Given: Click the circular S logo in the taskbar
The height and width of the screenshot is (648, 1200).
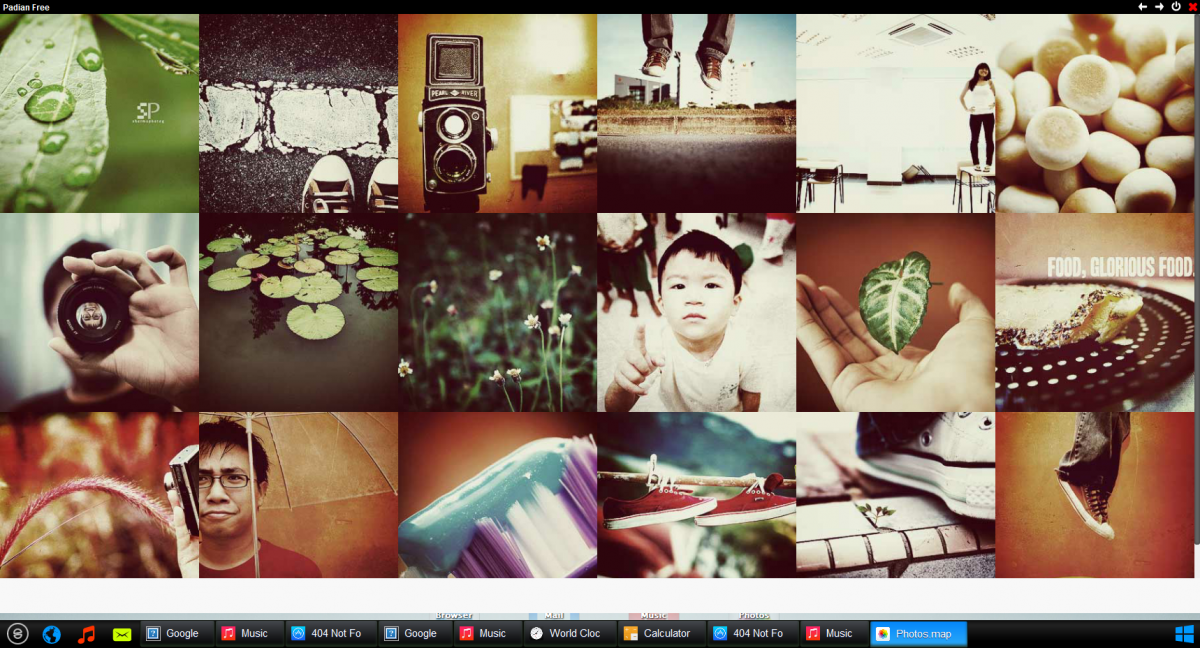Looking at the screenshot, I should click(17, 634).
